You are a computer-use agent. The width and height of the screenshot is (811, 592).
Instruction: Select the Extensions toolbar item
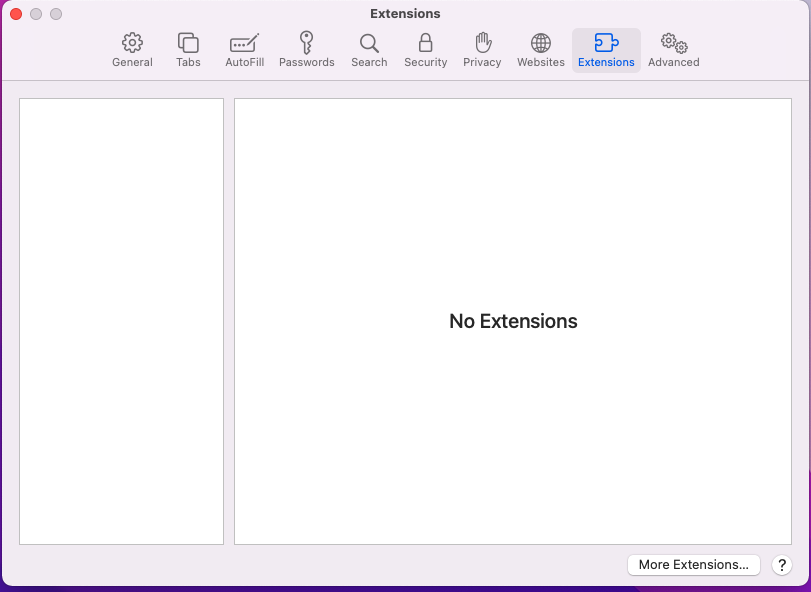point(606,51)
